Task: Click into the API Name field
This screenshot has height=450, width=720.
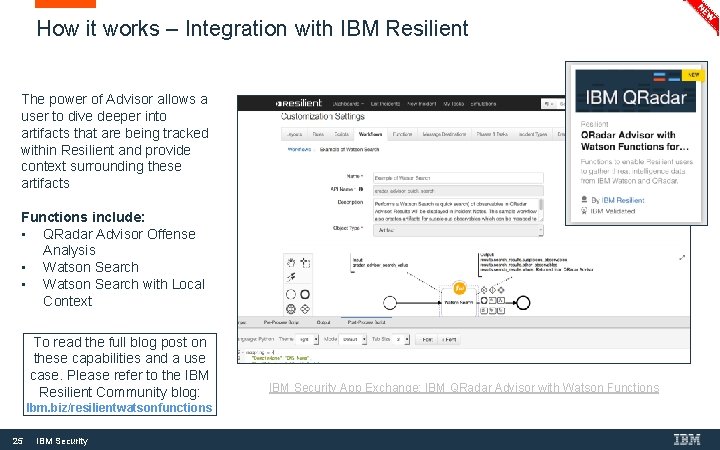Action: (x=458, y=191)
